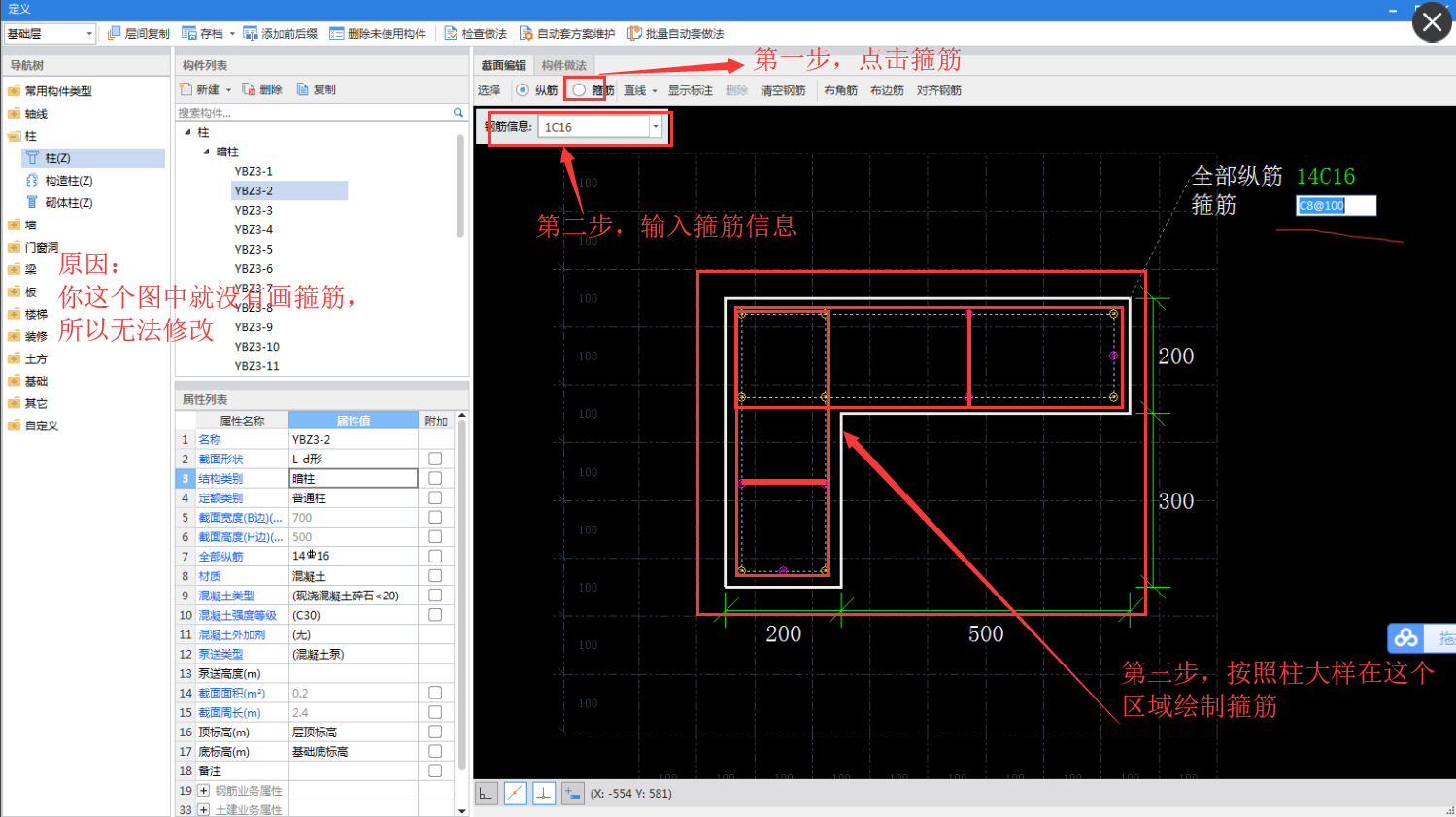Check the 附加 box for 备注 row
Viewport: 1456px width, 817px height.
[x=435, y=770]
